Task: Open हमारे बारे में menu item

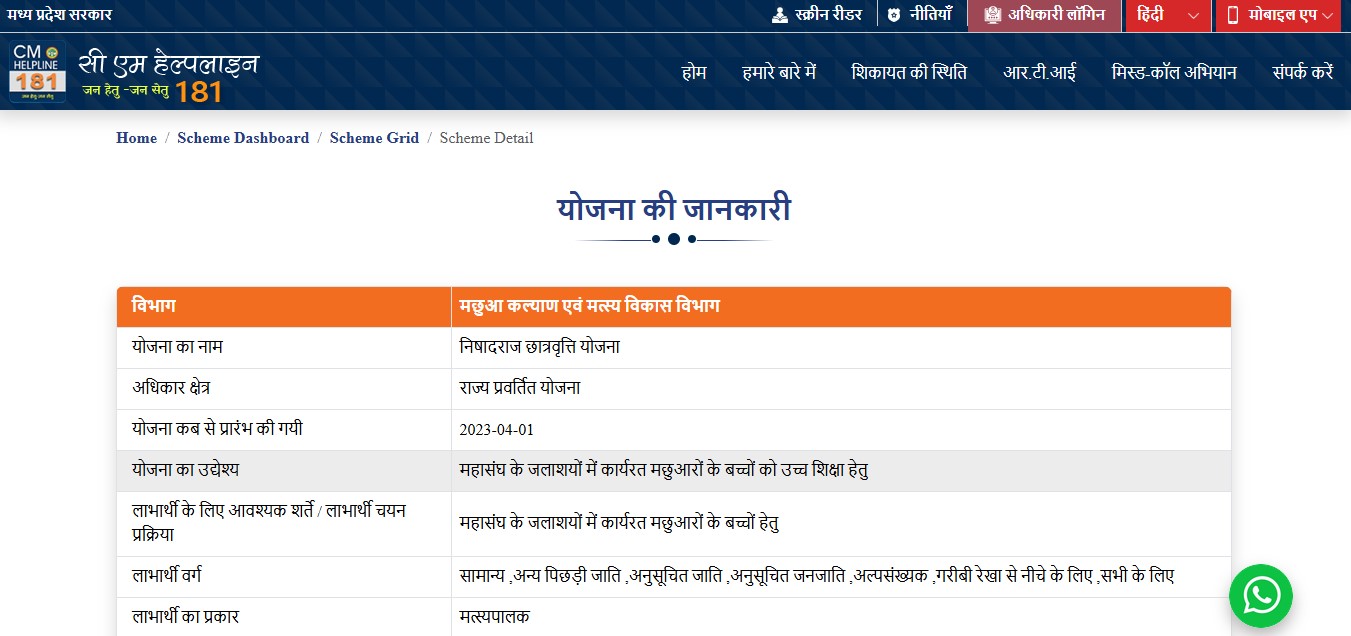Action: pos(779,72)
